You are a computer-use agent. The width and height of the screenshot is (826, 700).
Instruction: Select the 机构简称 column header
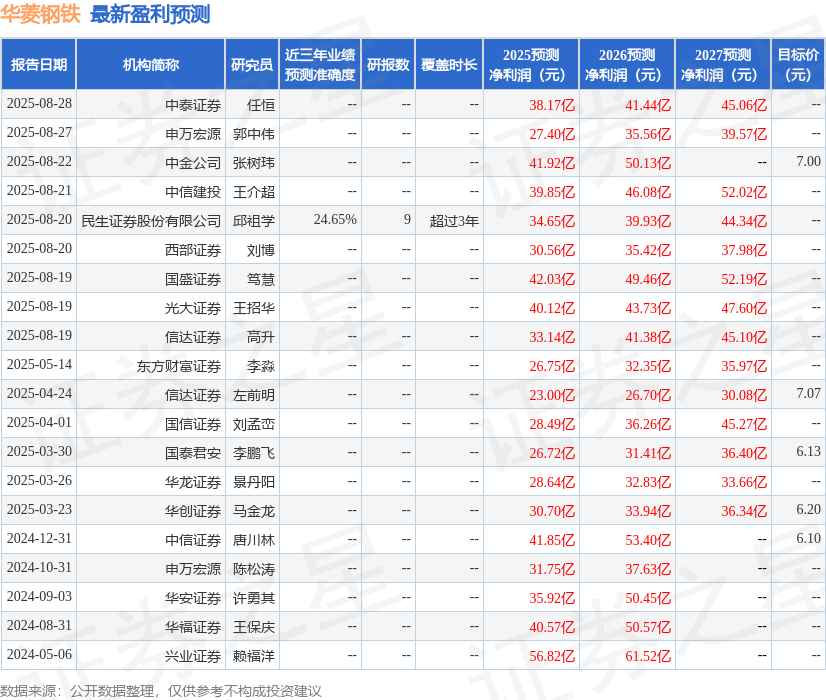tap(152, 63)
